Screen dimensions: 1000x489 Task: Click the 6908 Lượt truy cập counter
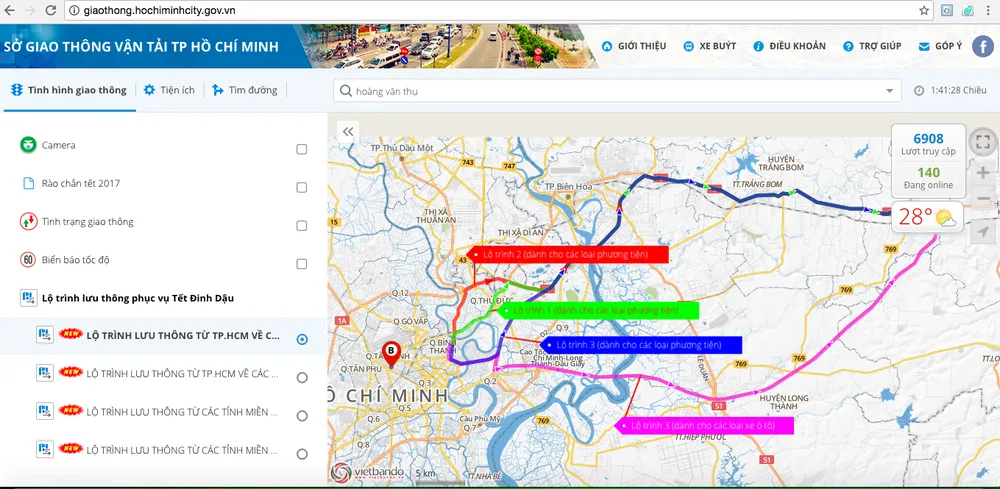pyautogui.click(x=928, y=144)
